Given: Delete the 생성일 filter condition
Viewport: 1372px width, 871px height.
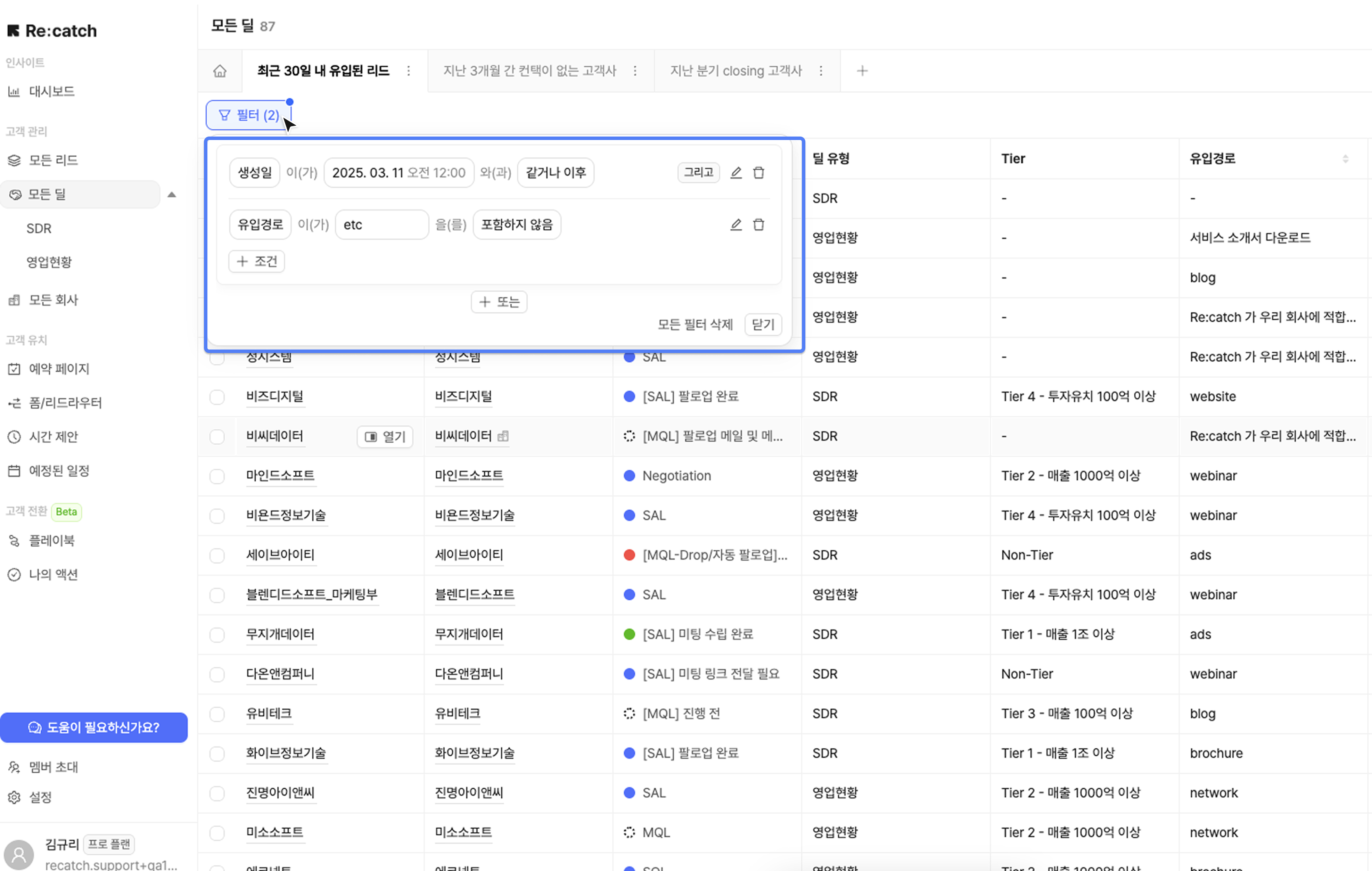Looking at the screenshot, I should point(758,173).
